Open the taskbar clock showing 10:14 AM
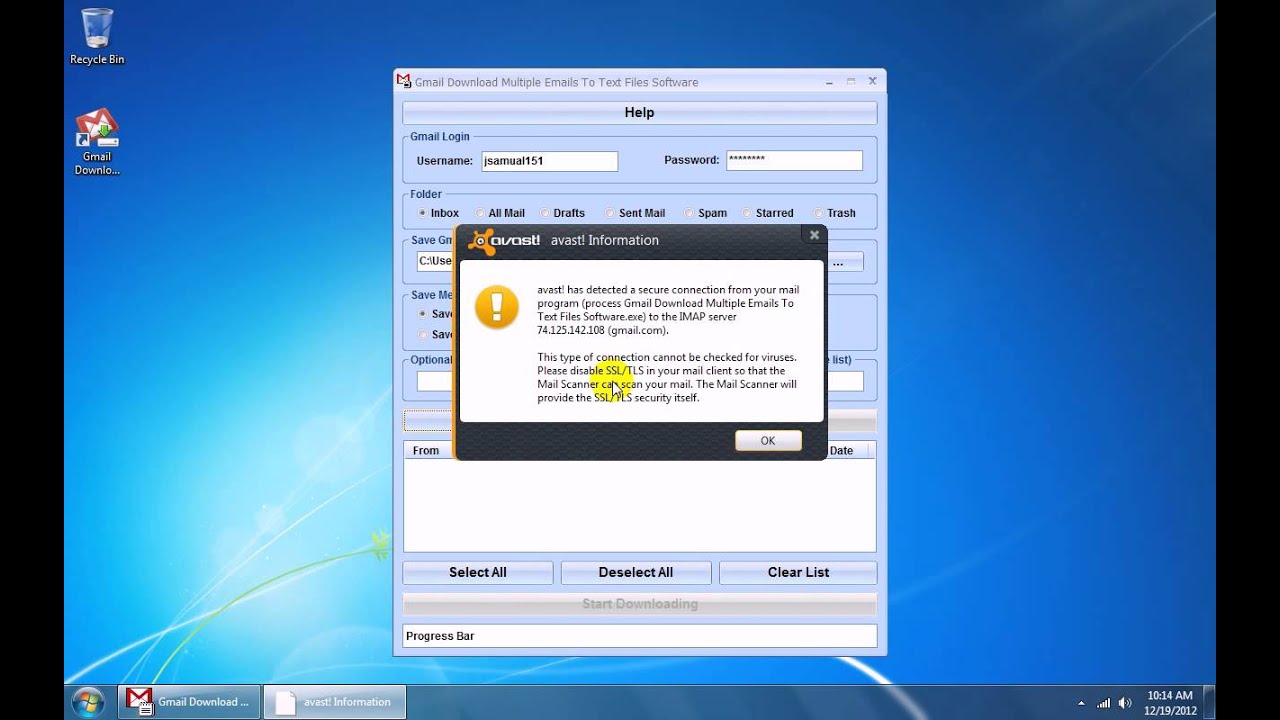Viewport: 1280px width, 720px height. 1170,703
